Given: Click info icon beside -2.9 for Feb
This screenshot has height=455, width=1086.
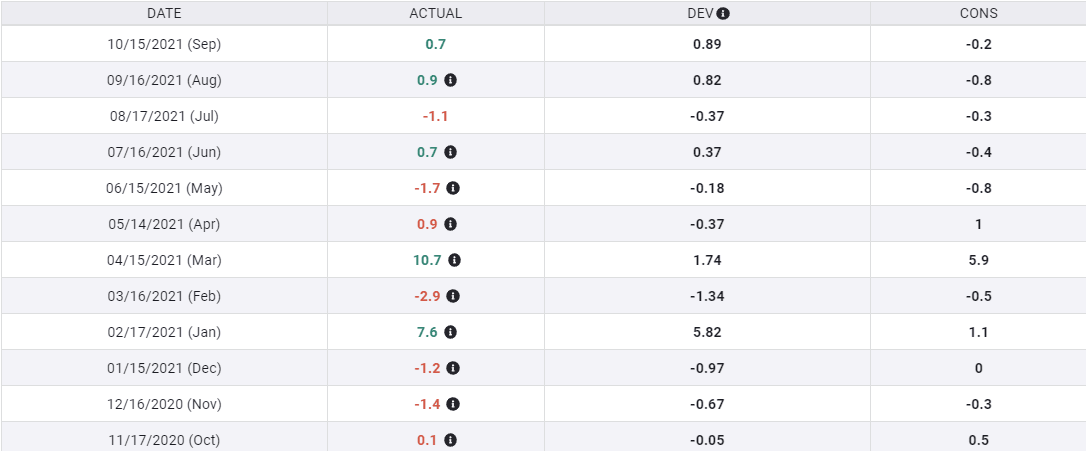Looking at the screenshot, I should tap(453, 296).
